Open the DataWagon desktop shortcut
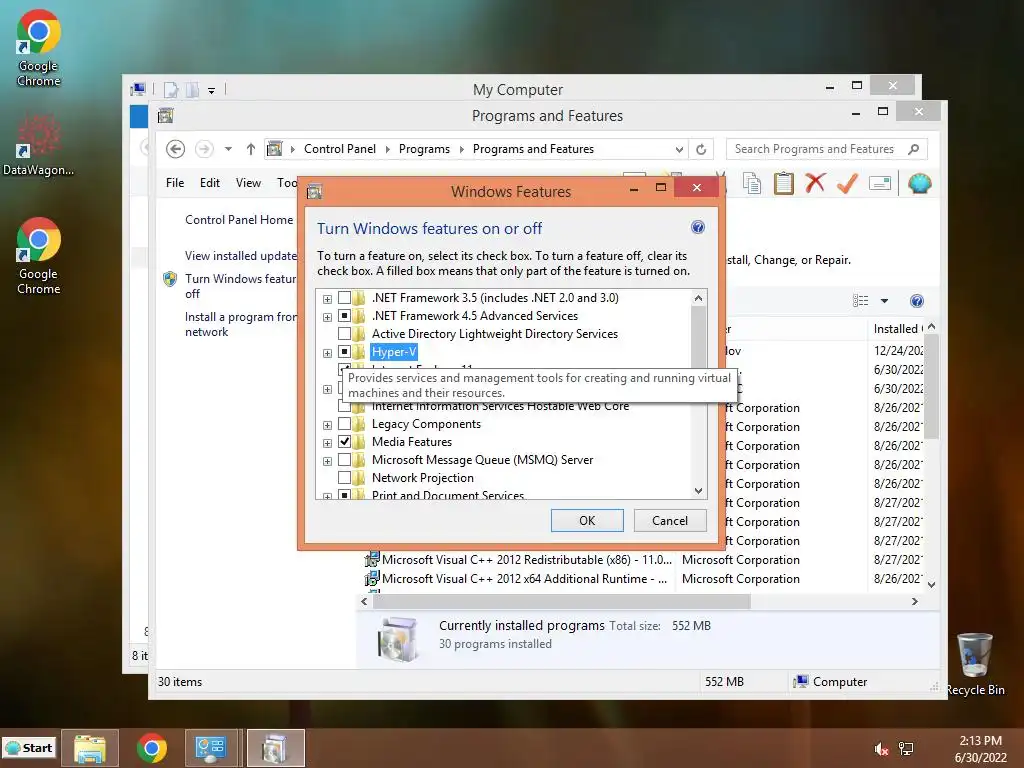The image size is (1024, 768). tap(39, 145)
